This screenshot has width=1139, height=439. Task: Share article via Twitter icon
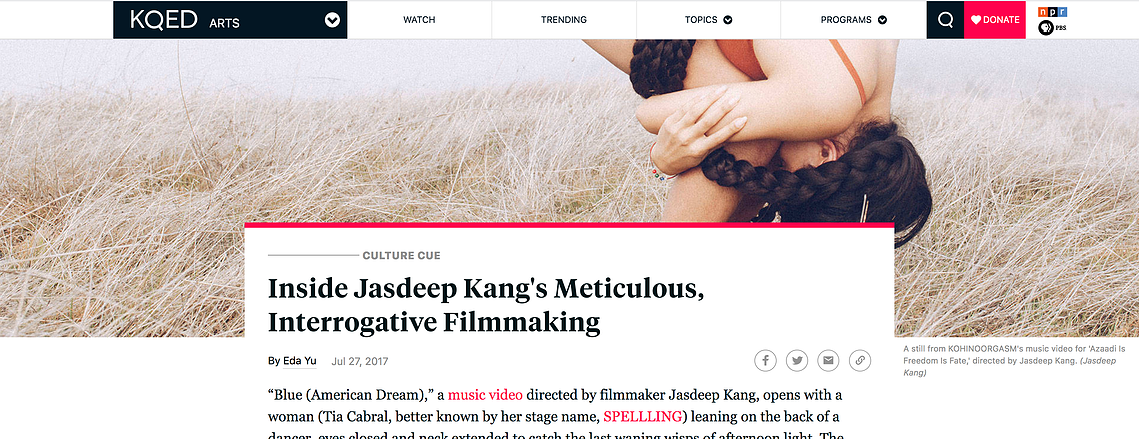coord(797,361)
